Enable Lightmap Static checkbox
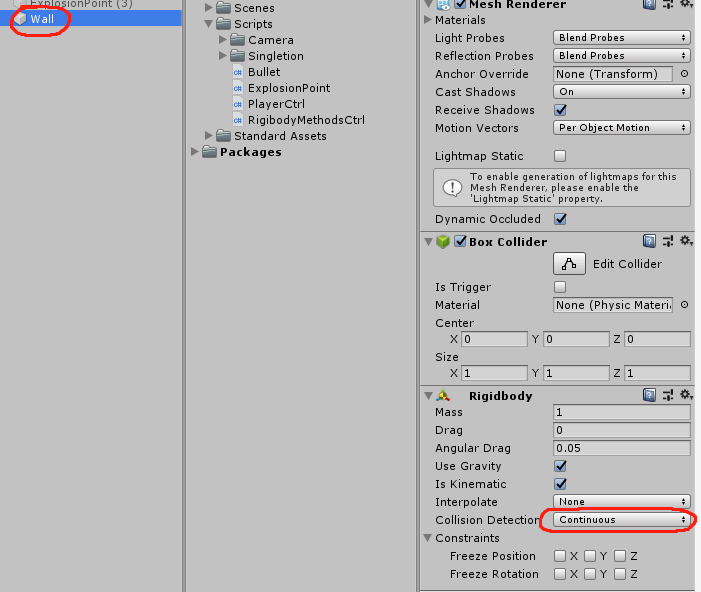The width and height of the screenshot is (701, 592). [x=560, y=156]
